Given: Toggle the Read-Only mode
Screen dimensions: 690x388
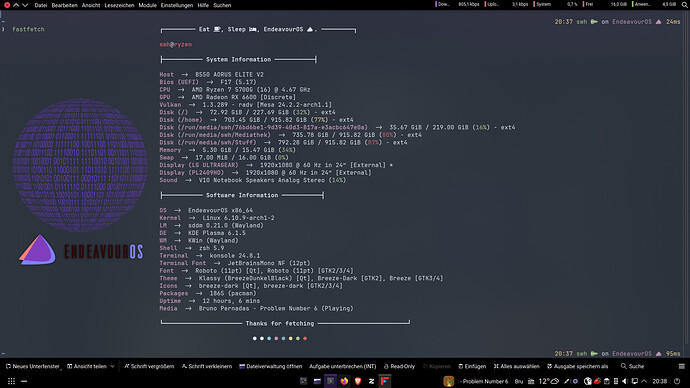Looking at the screenshot, I should (399, 366).
